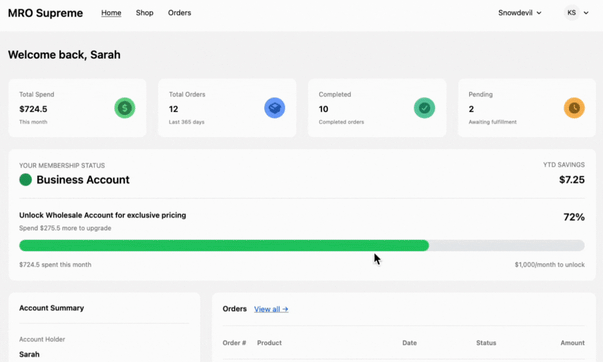The width and height of the screenshot is (603, 362).
Task: Click the KS user avatar
Action: click(571, 13)
